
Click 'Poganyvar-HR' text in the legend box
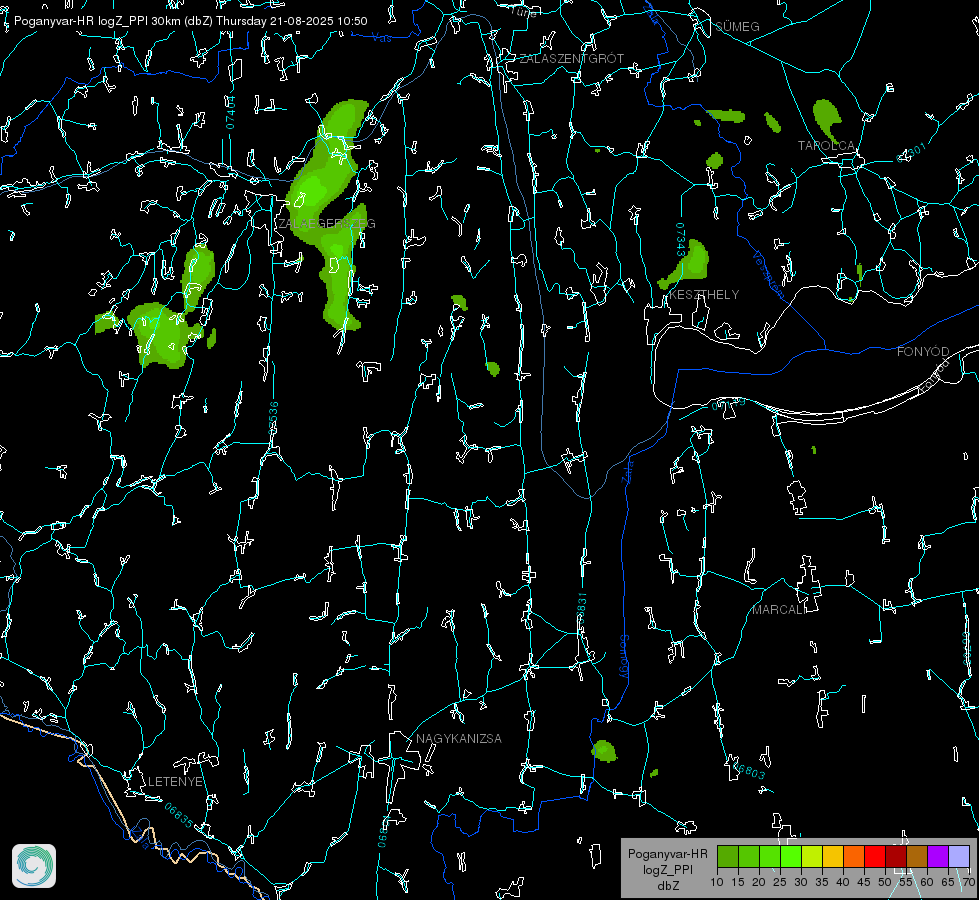point(668,854)
